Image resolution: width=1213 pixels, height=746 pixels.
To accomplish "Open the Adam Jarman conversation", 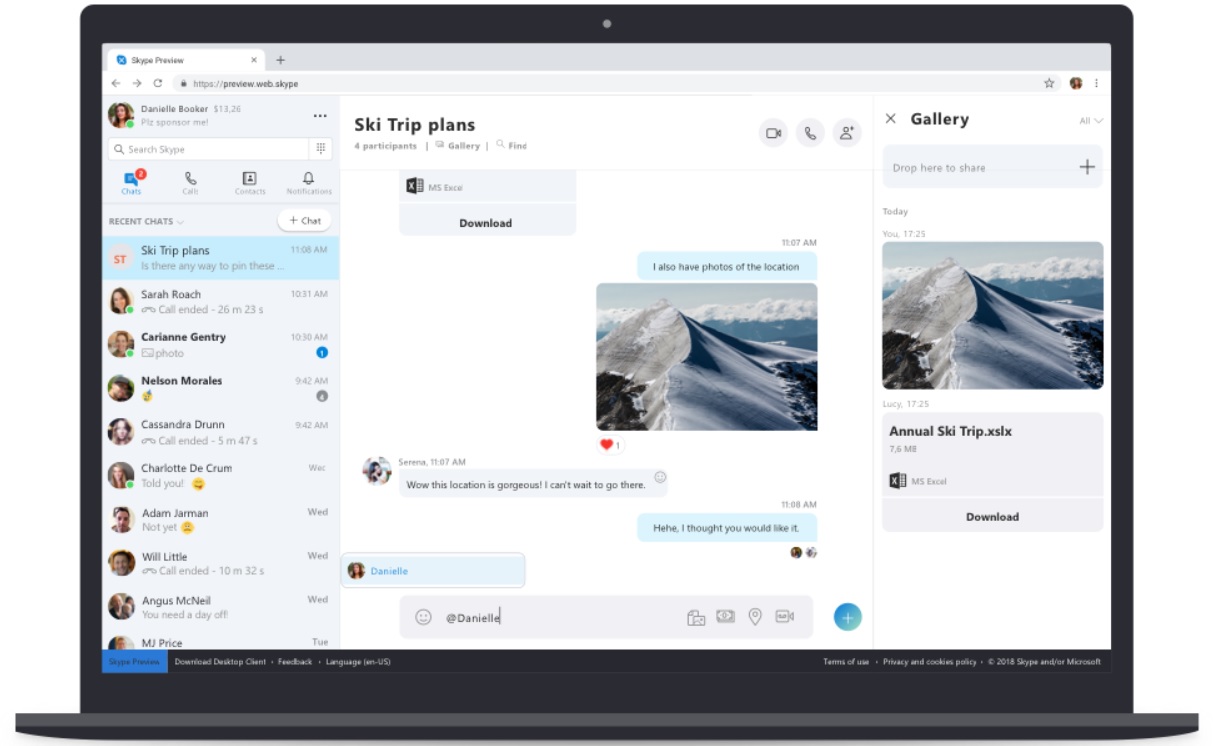I will pyautogui.click(x=220, y=519).
